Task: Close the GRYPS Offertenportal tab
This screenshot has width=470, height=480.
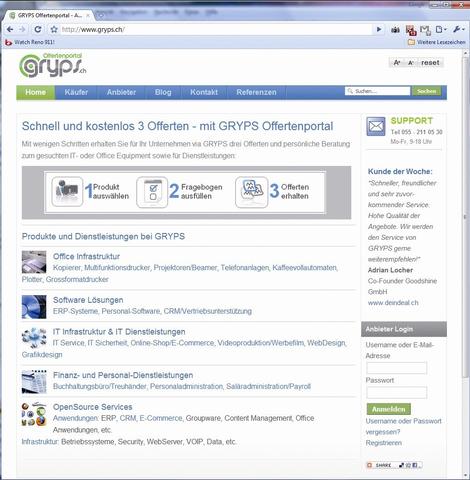Action: [x=88, y=15]
